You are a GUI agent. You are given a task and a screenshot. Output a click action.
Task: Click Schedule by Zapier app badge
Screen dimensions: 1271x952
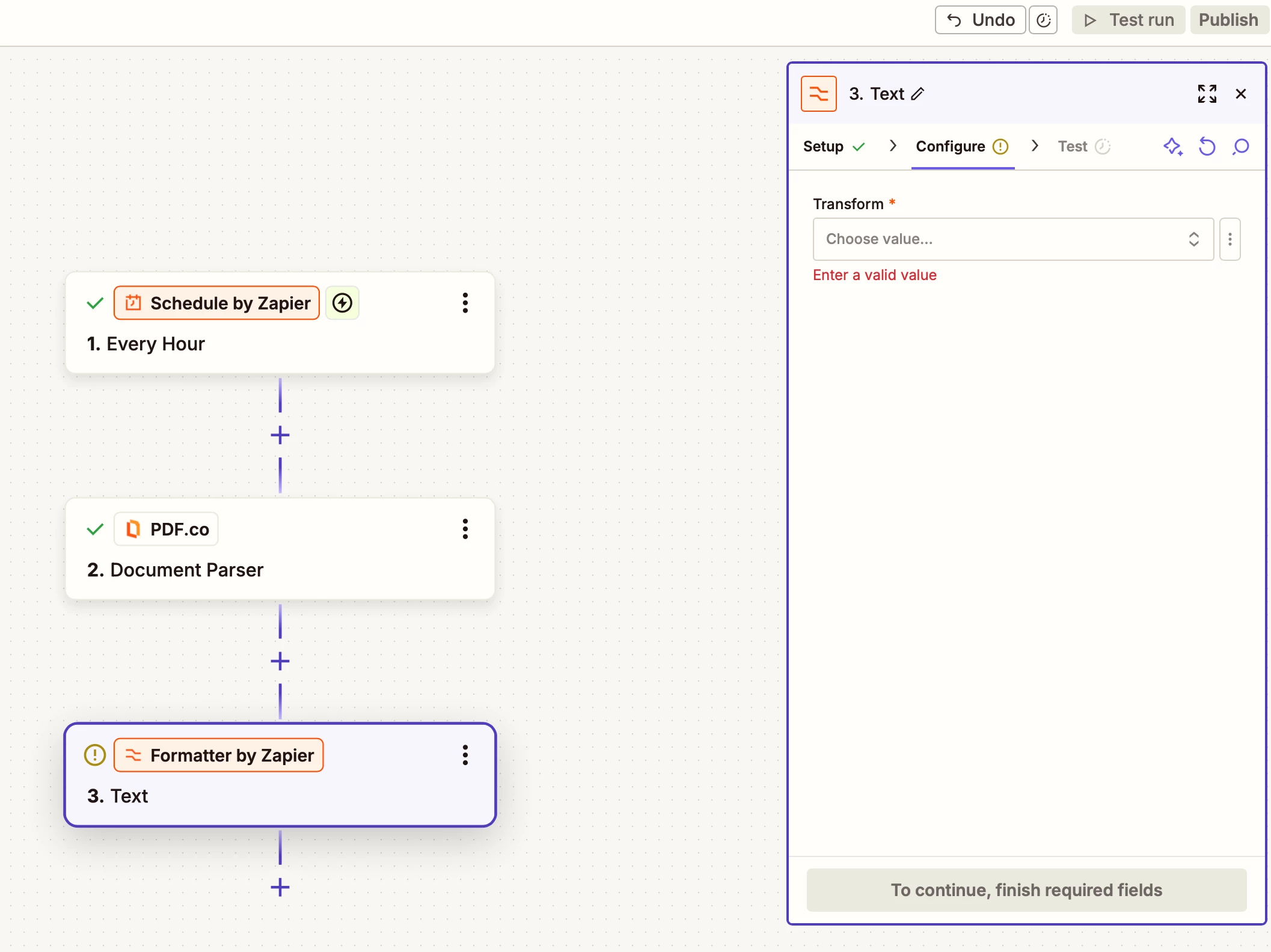pos(216,303)
